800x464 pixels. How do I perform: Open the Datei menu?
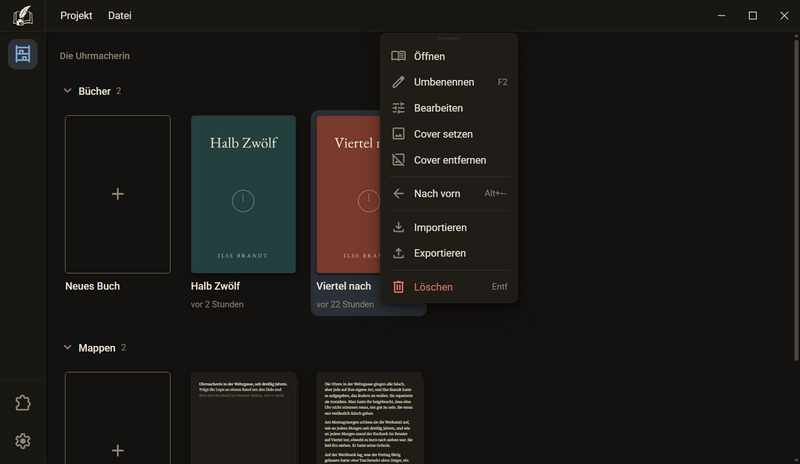[x=120, y=16]
